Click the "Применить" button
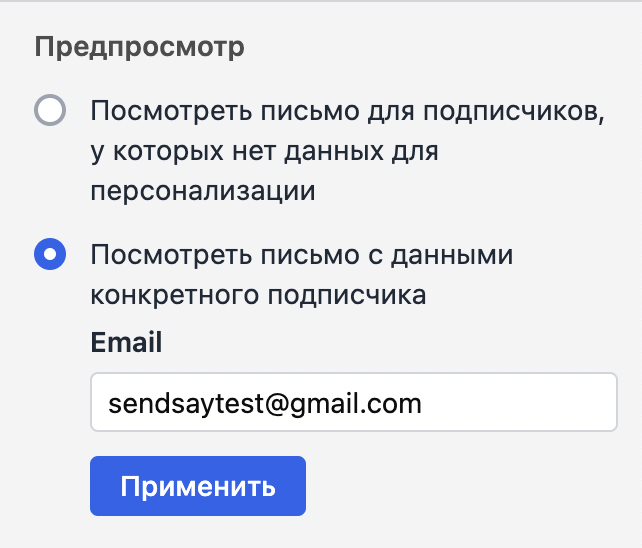 [197, 487]
